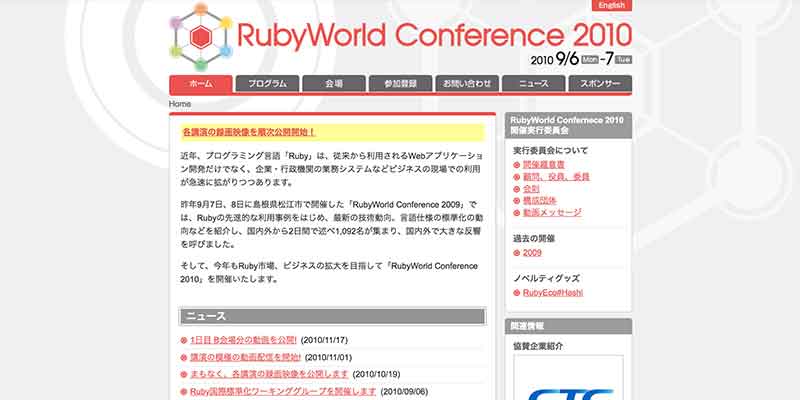Open the 会則 sidebar link

pyautogui.click(x=531, y=189)
